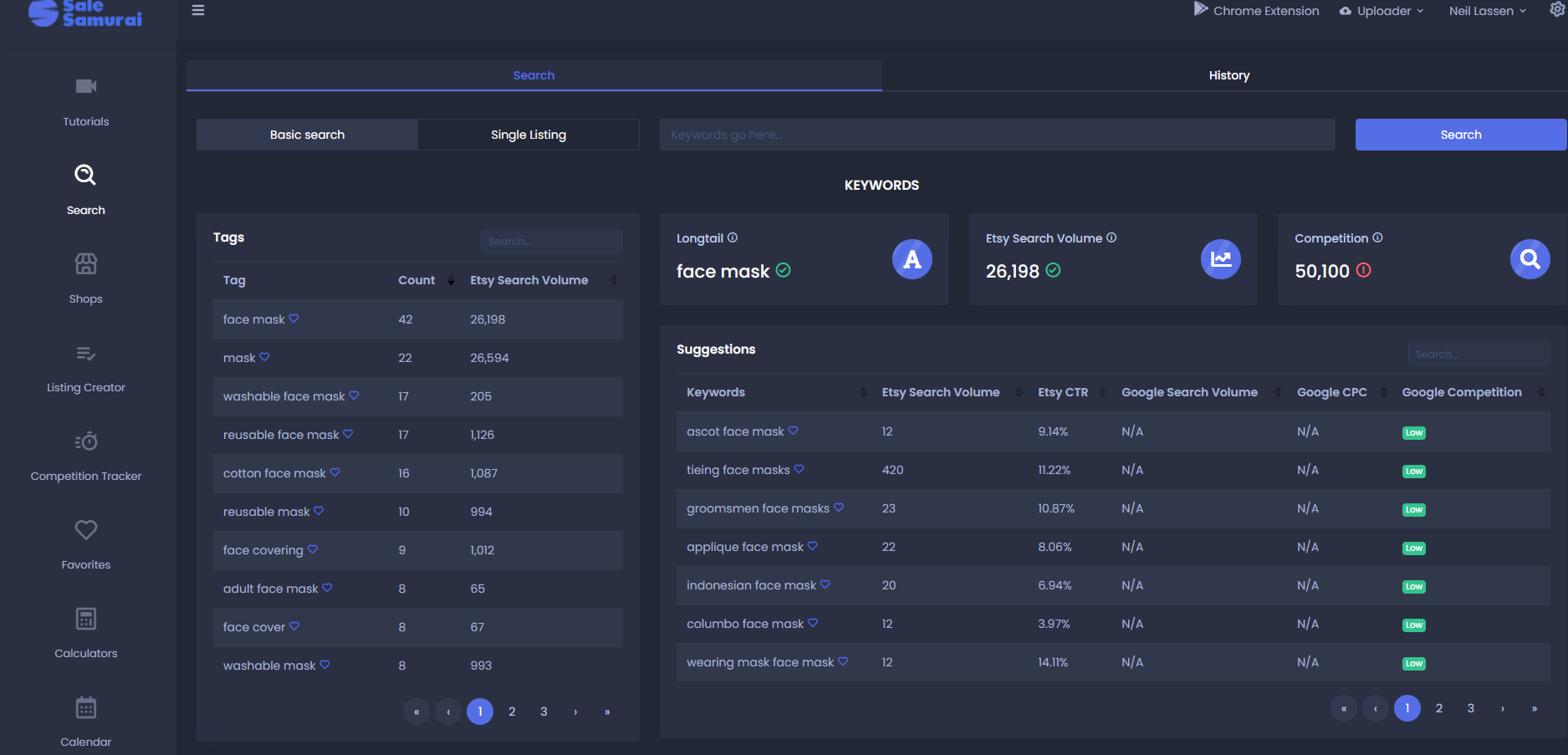Select the Basic search tab

(307, 135)
